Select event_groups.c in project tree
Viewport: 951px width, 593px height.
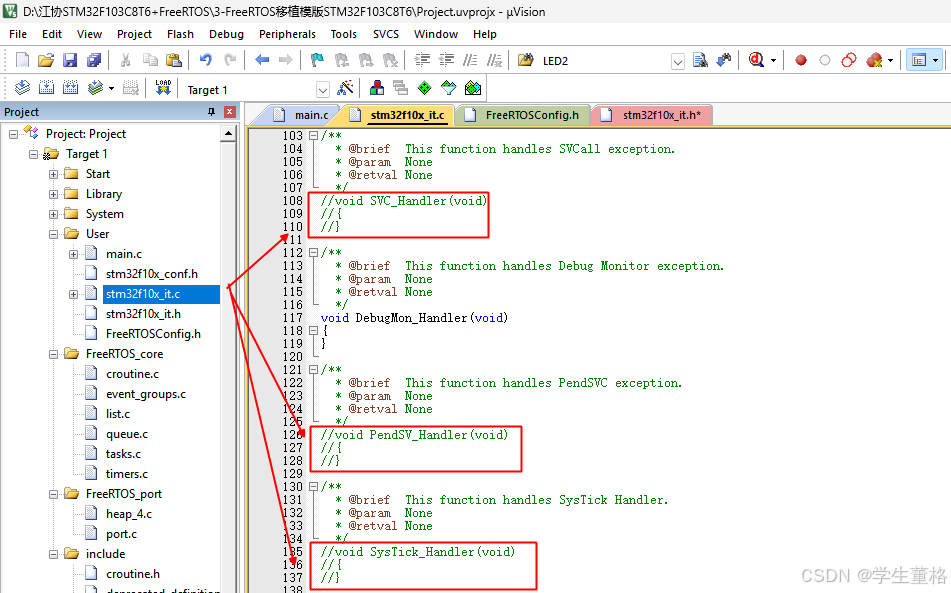[146, 394]
